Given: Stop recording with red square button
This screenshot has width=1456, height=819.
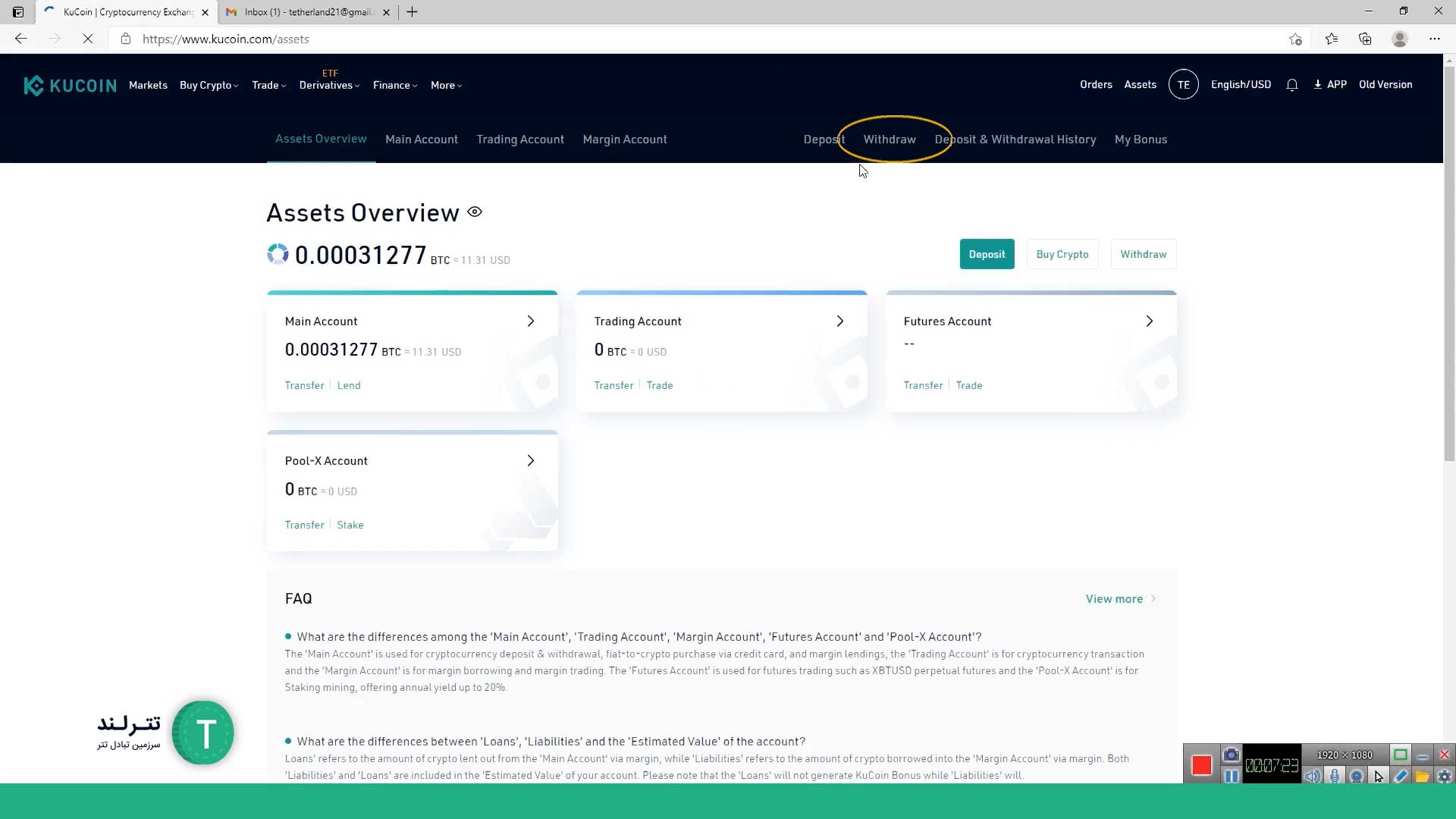Looking at the screenshot, I should 1201,765.
